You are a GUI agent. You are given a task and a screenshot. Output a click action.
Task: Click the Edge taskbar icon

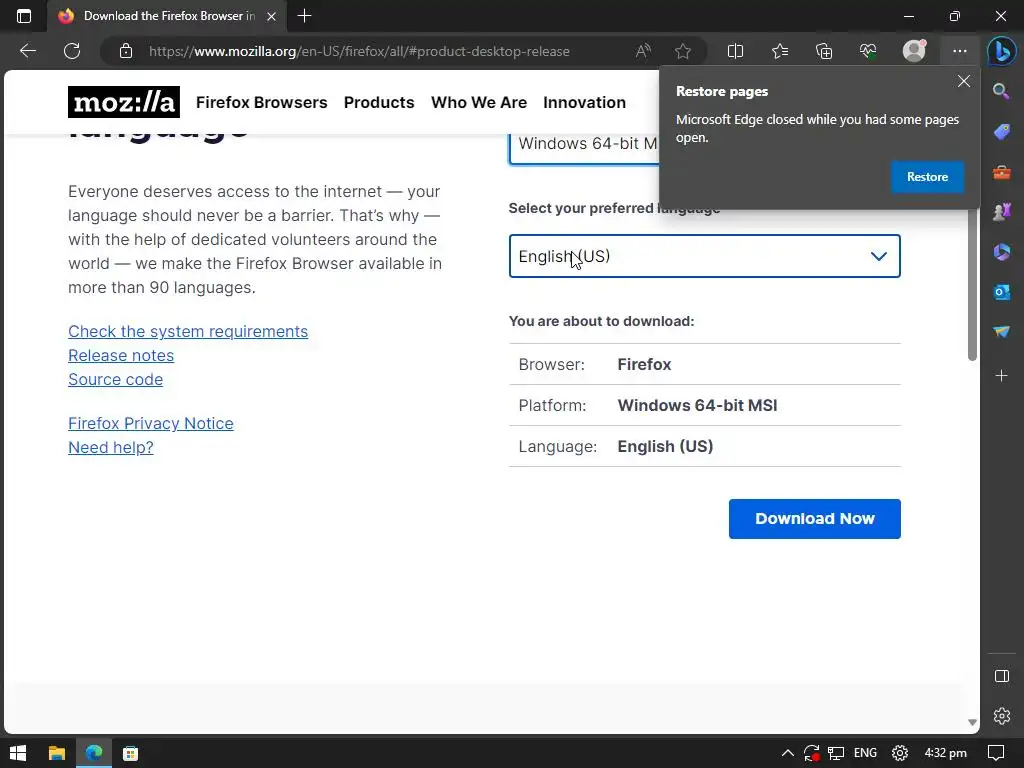(94, 753)
